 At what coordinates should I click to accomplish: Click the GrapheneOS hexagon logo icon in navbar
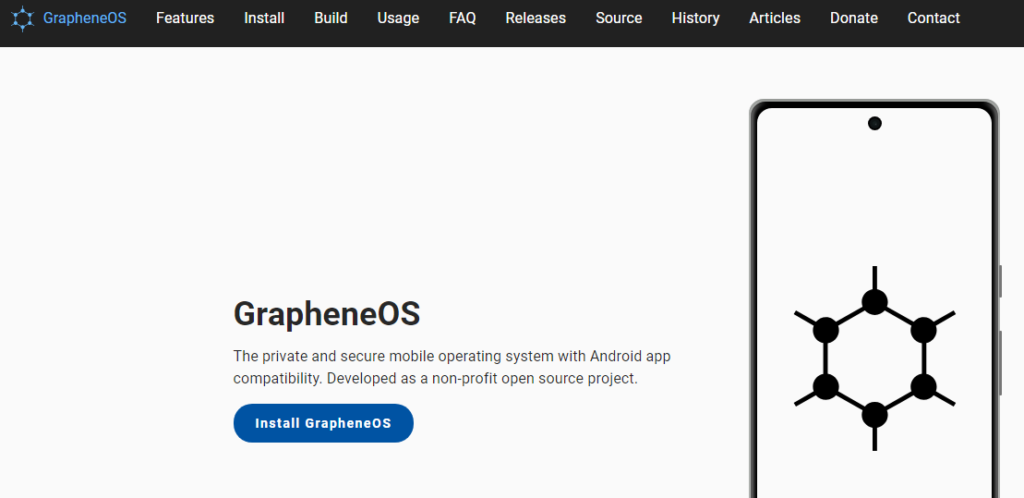[22, 18]
